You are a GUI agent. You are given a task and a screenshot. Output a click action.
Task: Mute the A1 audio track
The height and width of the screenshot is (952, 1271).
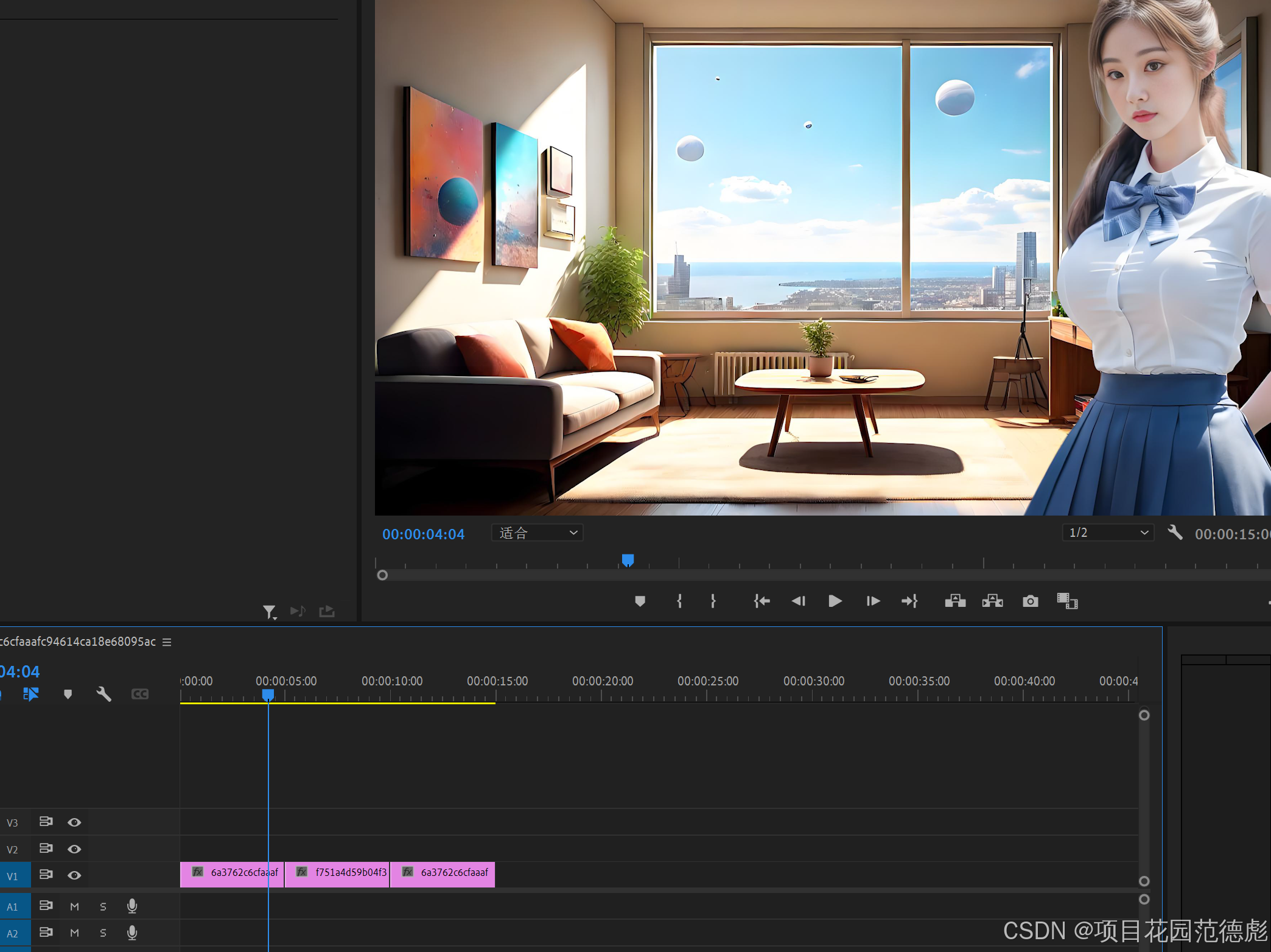pyautogui.click(x=74, y=906)
